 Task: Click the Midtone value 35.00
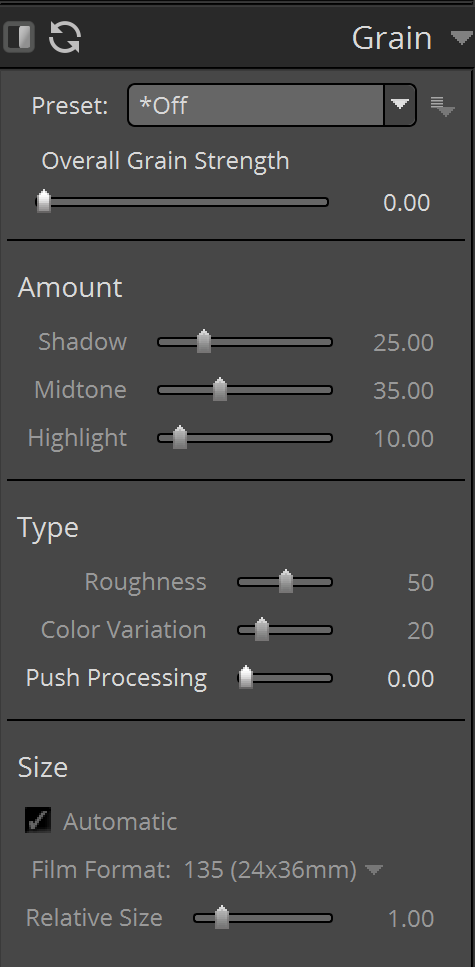click(x=403, y=390)
